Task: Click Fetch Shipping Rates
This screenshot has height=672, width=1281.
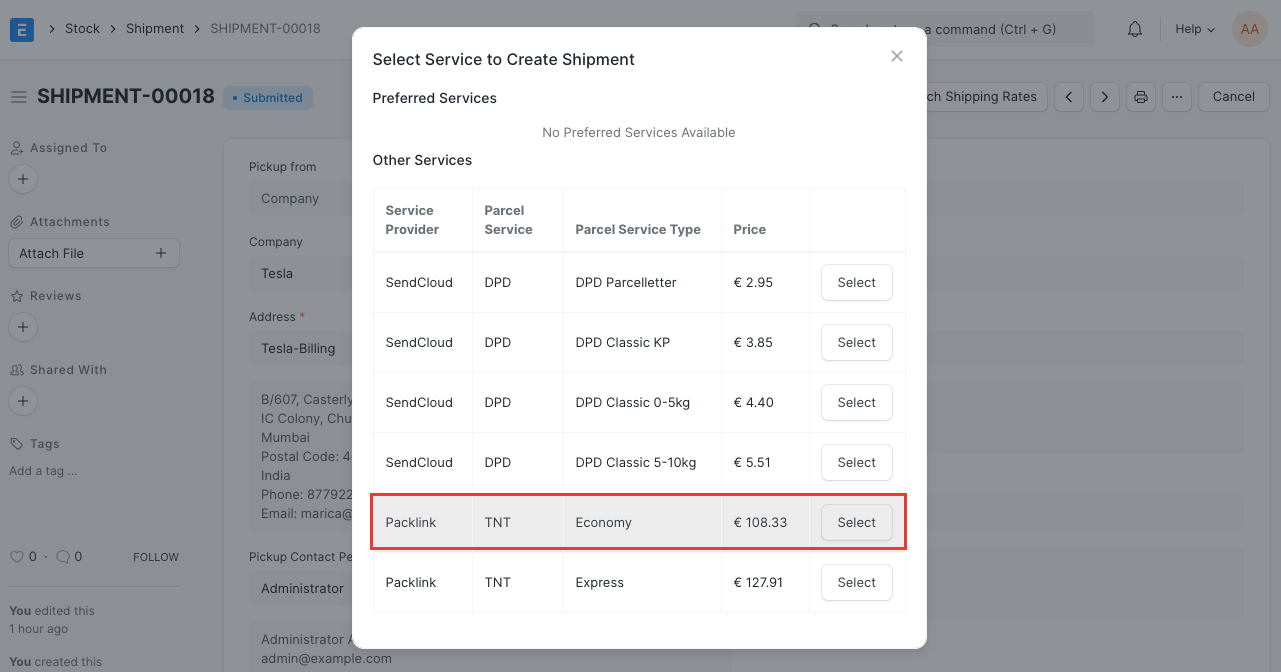Action: pos(975,96)
